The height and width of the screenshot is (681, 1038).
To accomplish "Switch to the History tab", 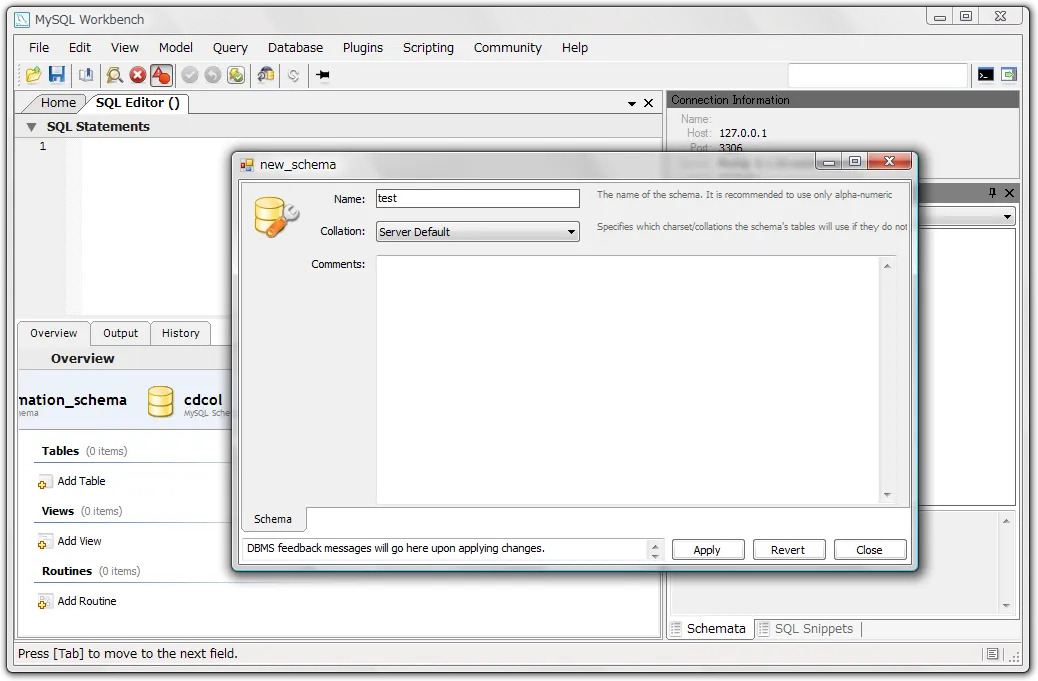I will 181,333.
